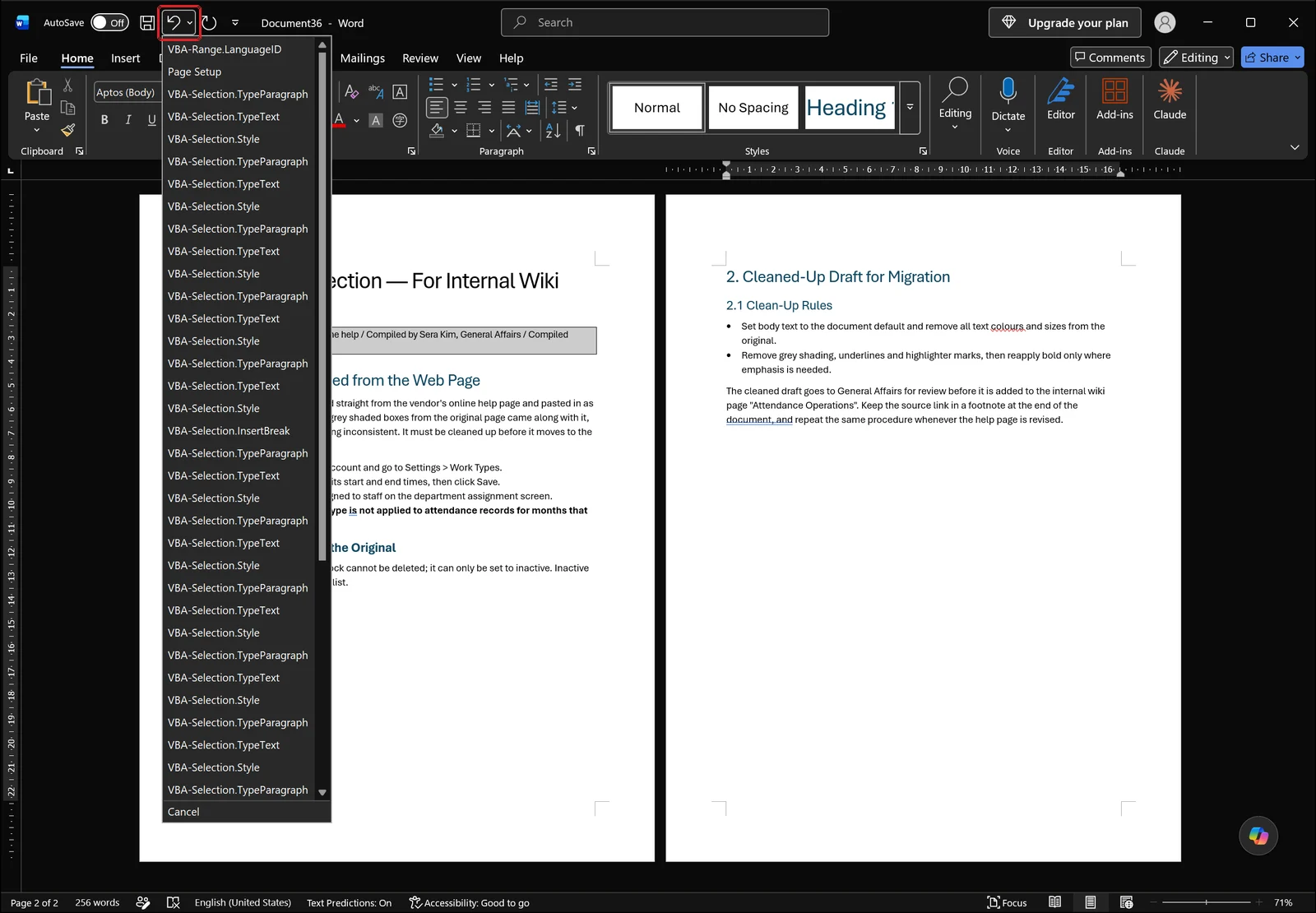This screenshot has width=1316, height=913.
Task: Switch to Read Mode view icon
Action: click(x=1054, y=902)
